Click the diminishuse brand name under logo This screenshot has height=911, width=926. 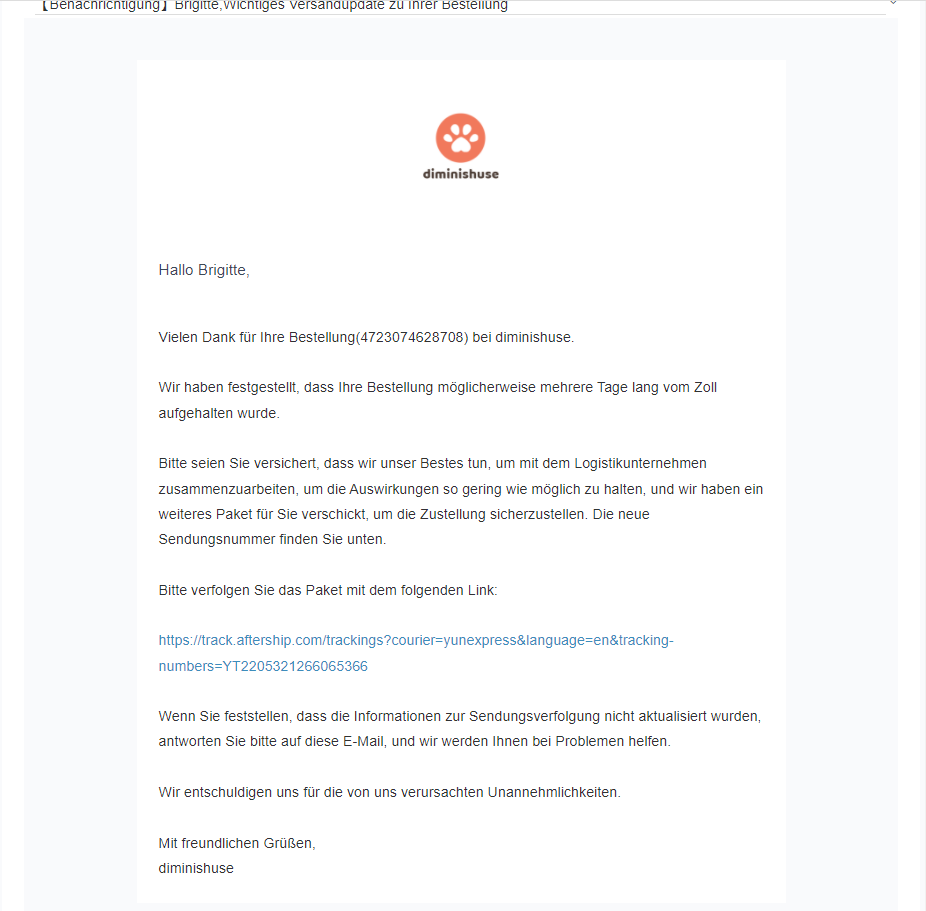point(460,174)
